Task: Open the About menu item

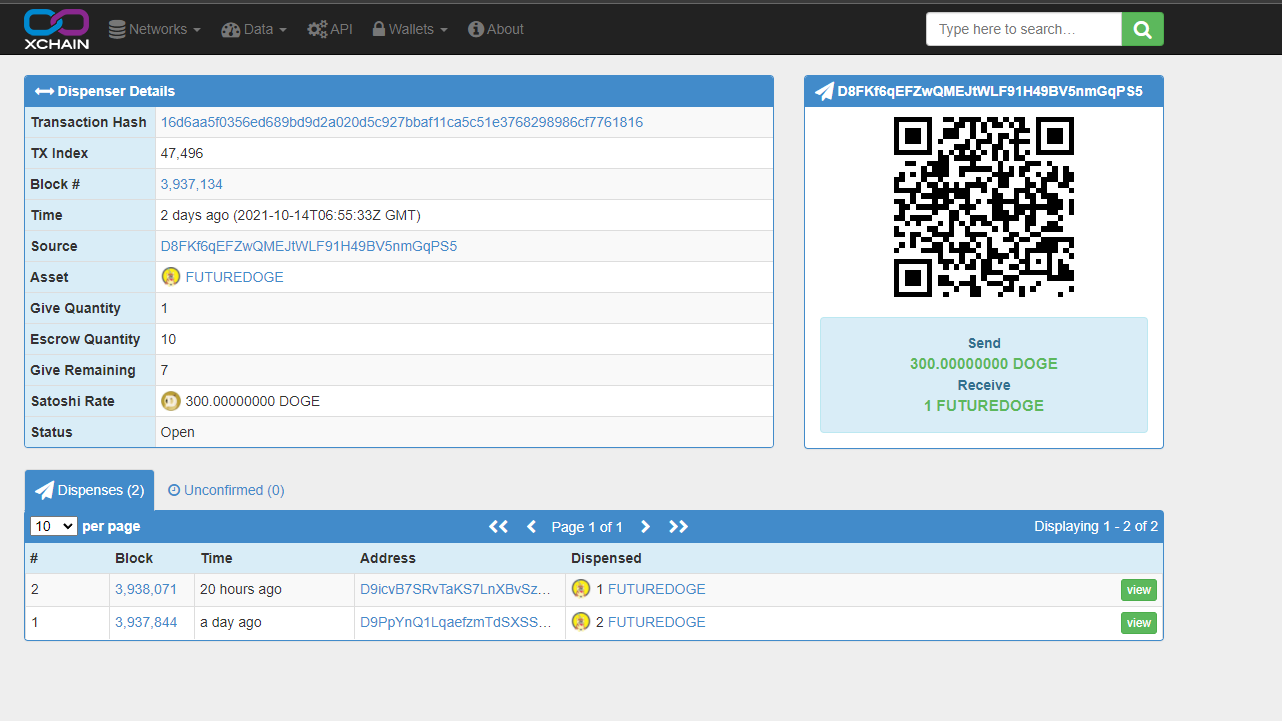Action: (496, 29)
